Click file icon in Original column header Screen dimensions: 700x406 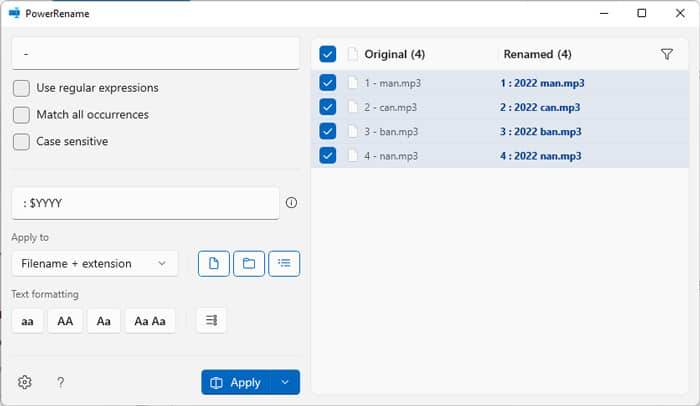(353, 54)
